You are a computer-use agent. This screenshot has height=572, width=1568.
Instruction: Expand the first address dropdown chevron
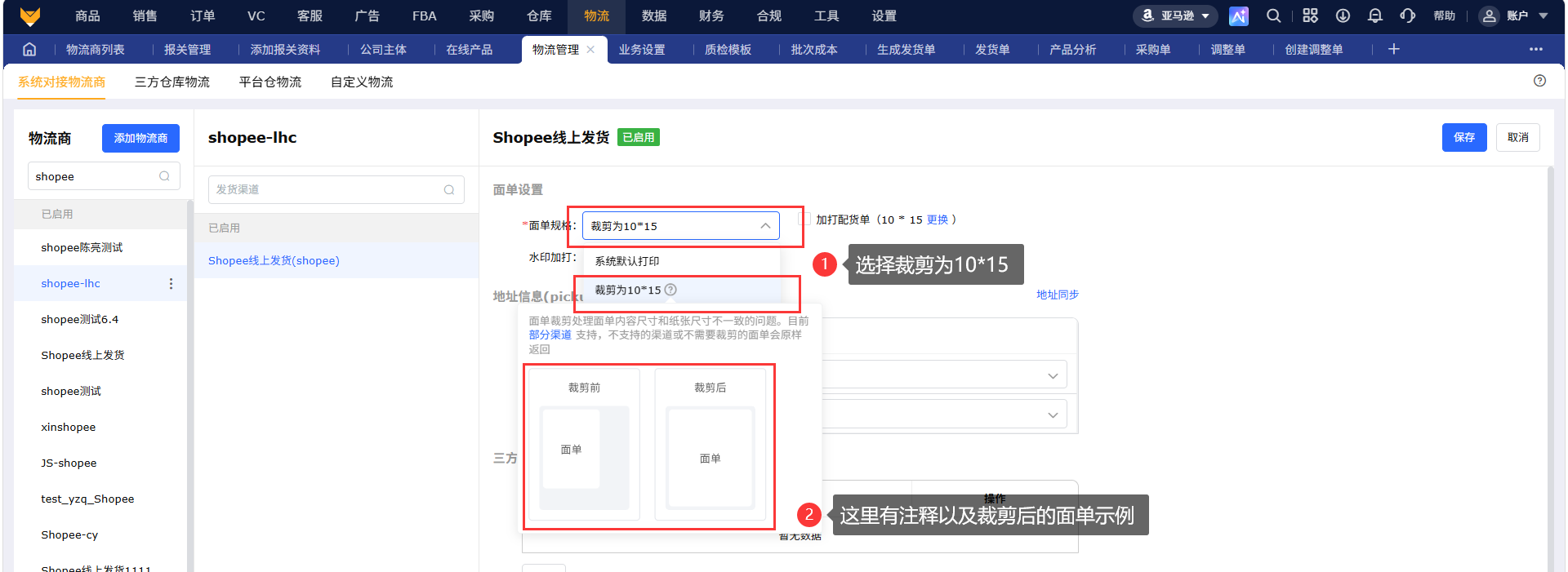pos(1053,376)
